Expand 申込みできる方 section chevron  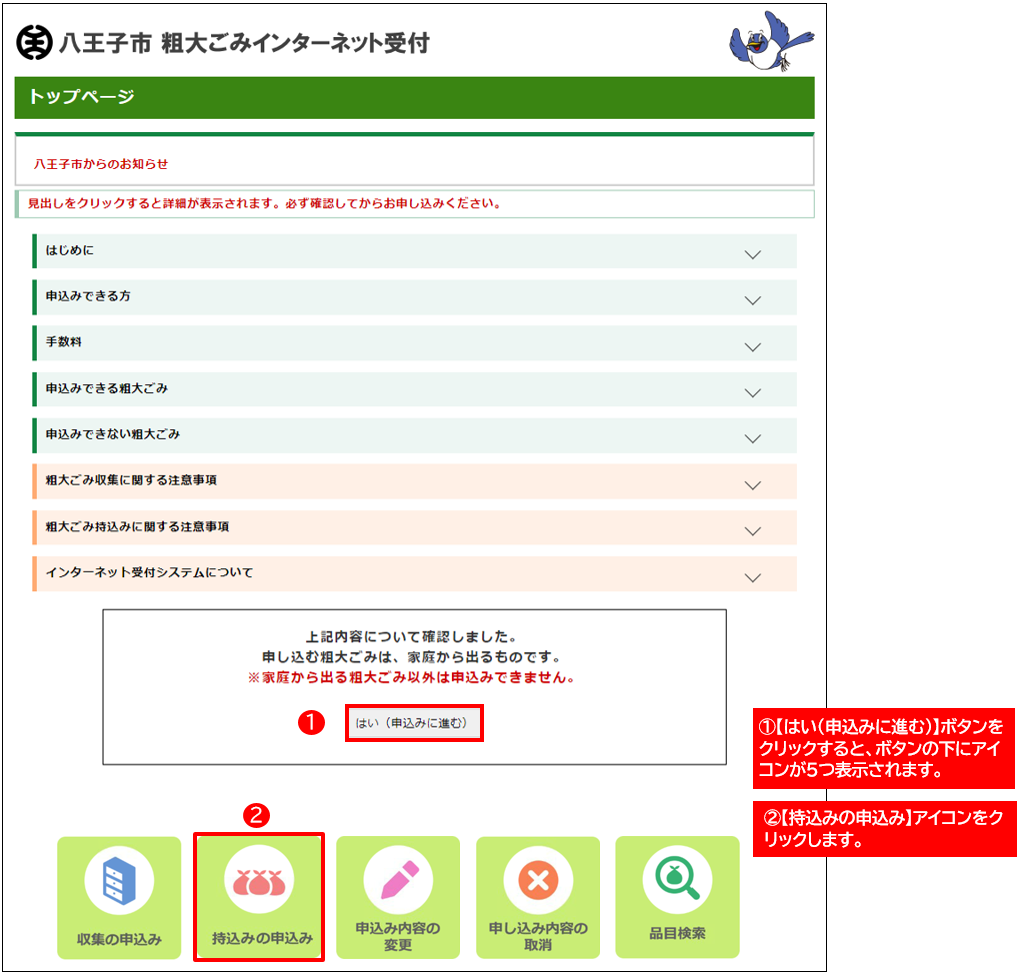coord(753,300)
